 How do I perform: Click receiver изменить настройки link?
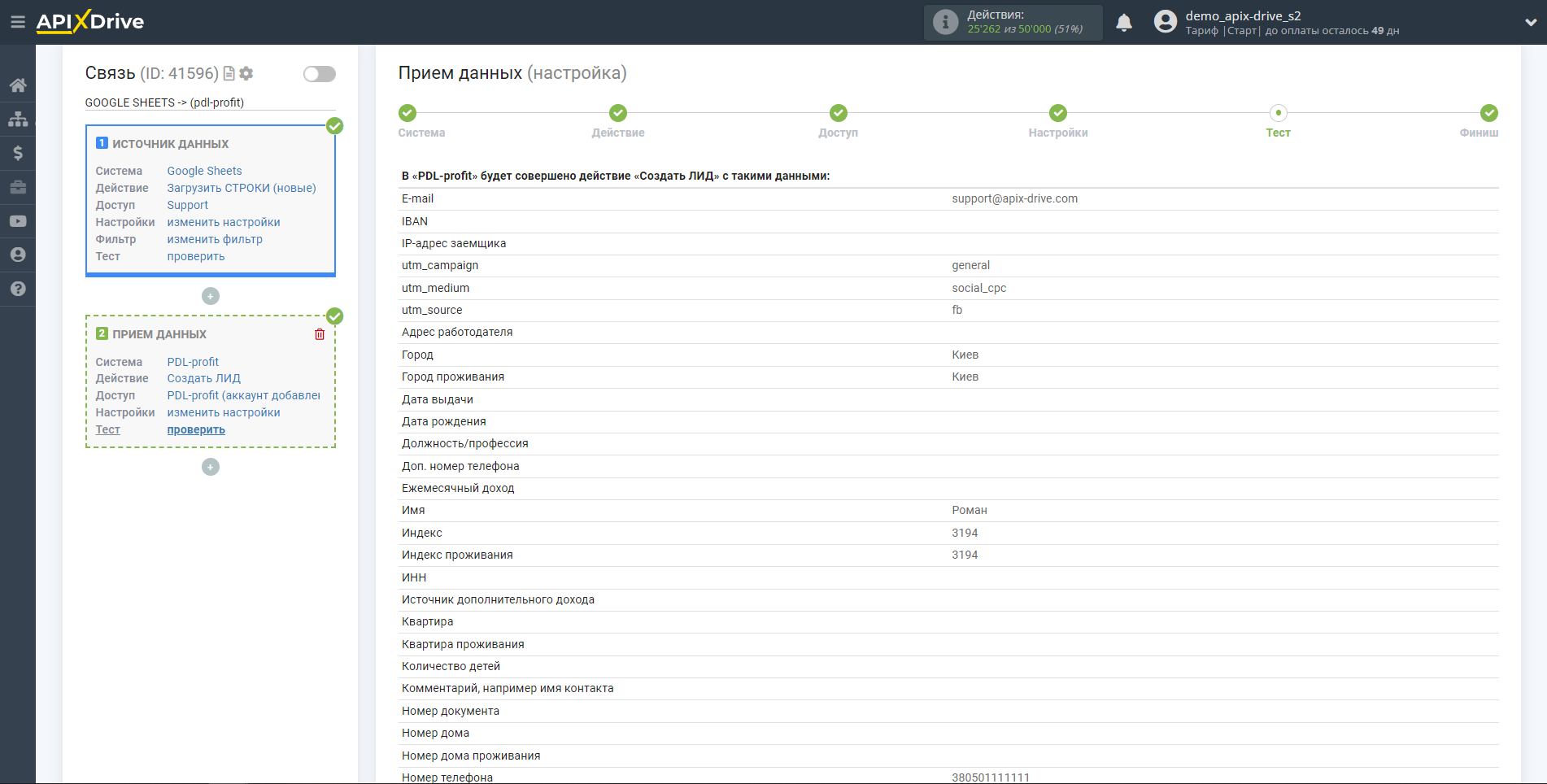[224, 412]
